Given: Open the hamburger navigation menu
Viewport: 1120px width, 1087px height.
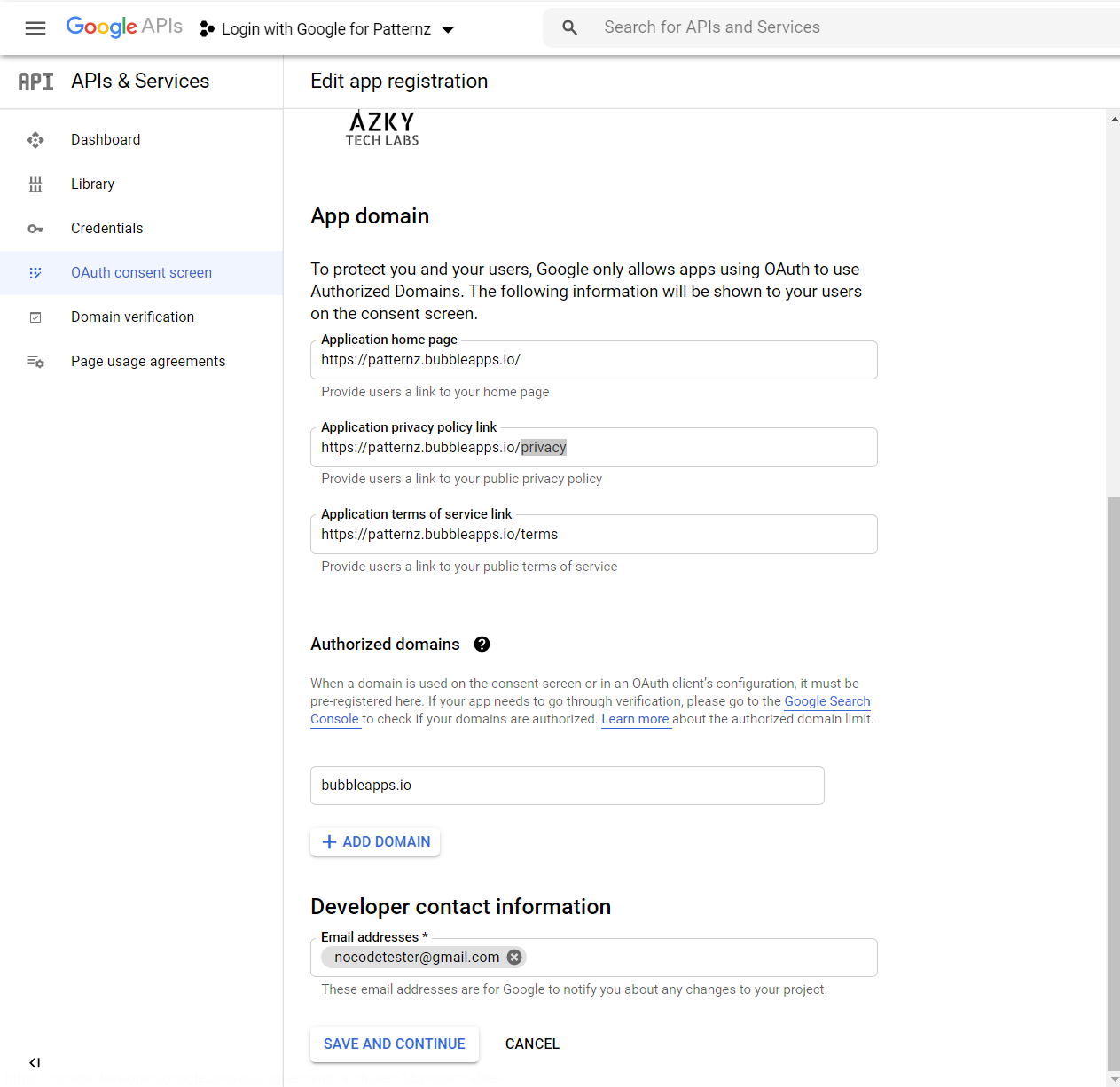Looking at the screenshot, I should point(35,28).
